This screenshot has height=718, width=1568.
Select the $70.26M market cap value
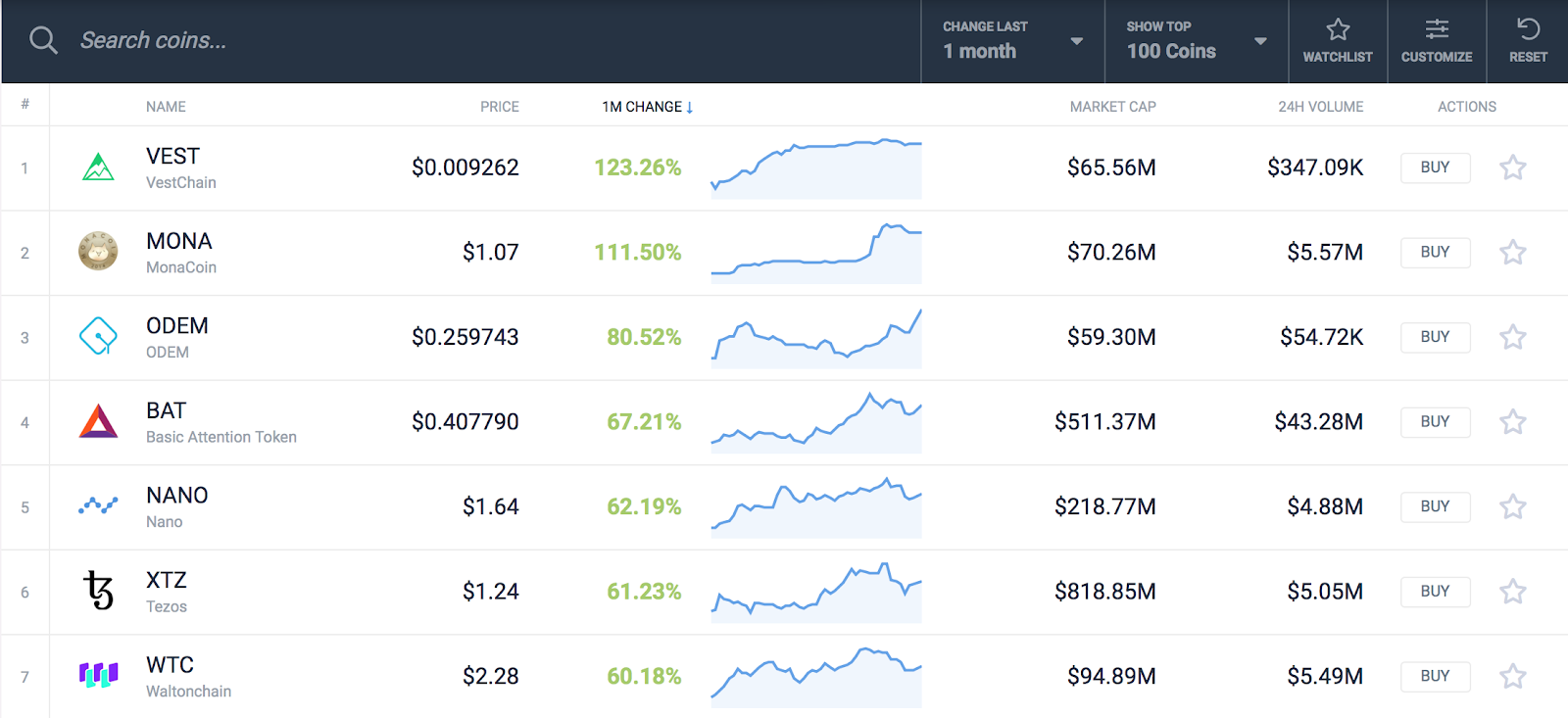tap(1111, 252)
